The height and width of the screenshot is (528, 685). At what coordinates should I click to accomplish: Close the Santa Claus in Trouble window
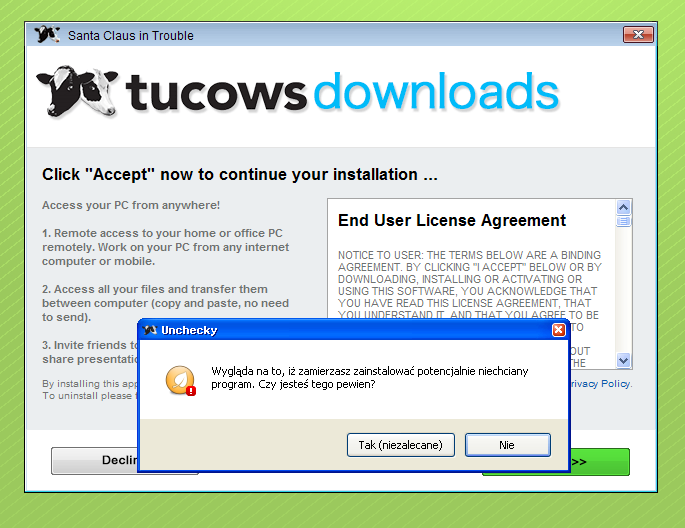638,35
